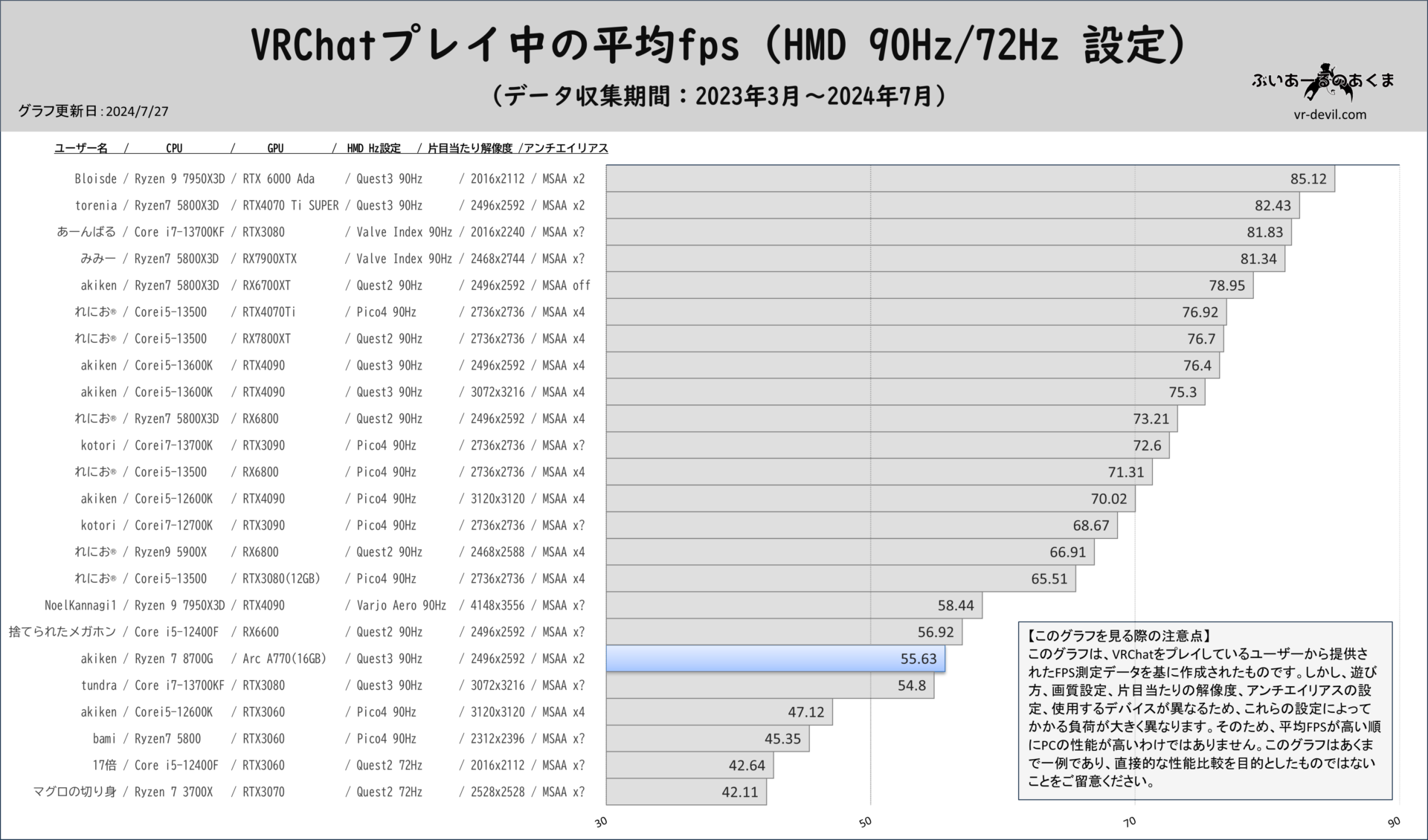Click the username label torenia

pyautogui.click(x=97, y=205)
